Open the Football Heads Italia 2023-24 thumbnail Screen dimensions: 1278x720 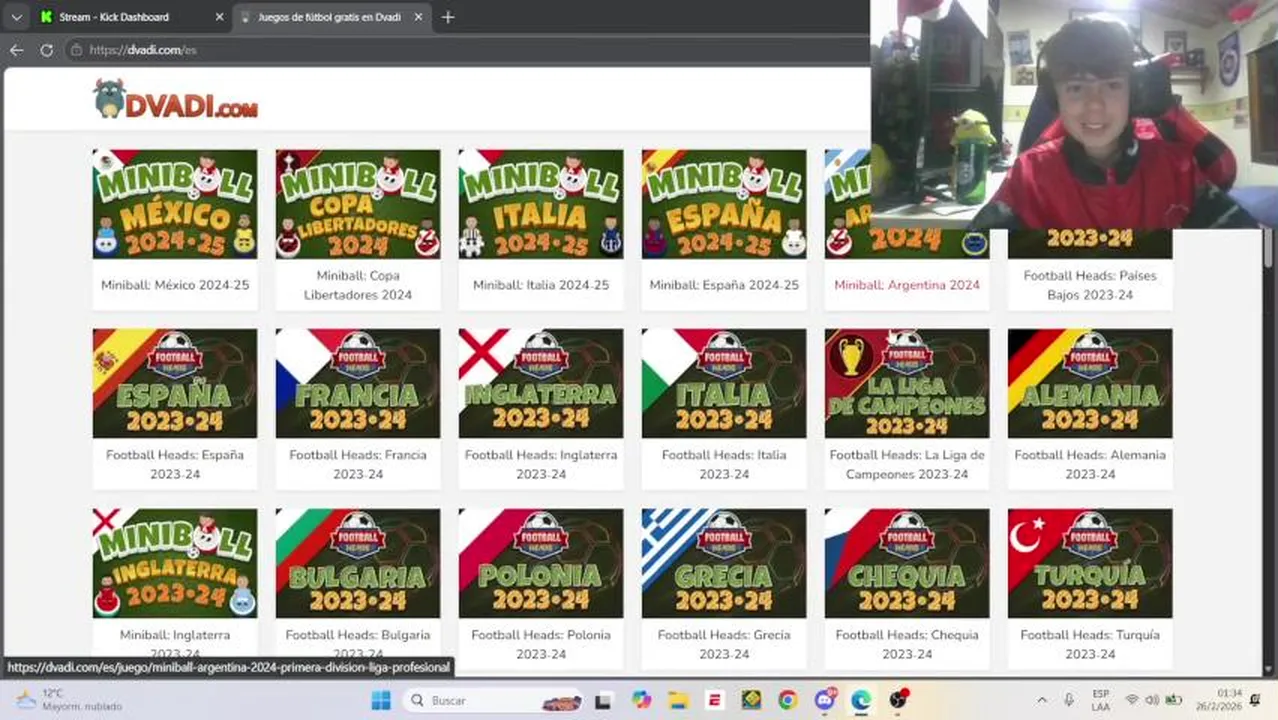coord(724,384)
